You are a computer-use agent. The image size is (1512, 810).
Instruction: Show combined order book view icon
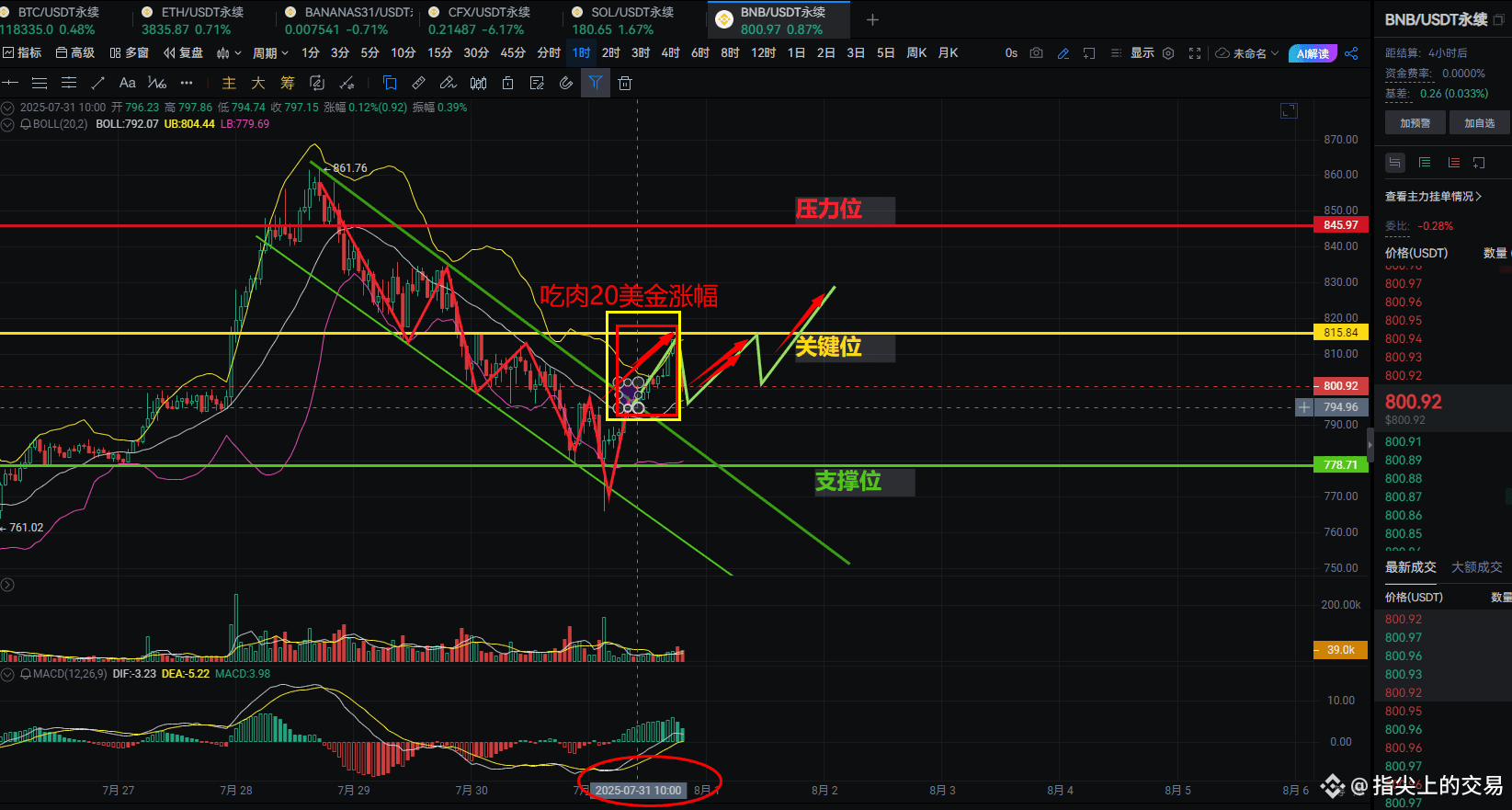coord(1395,163)
